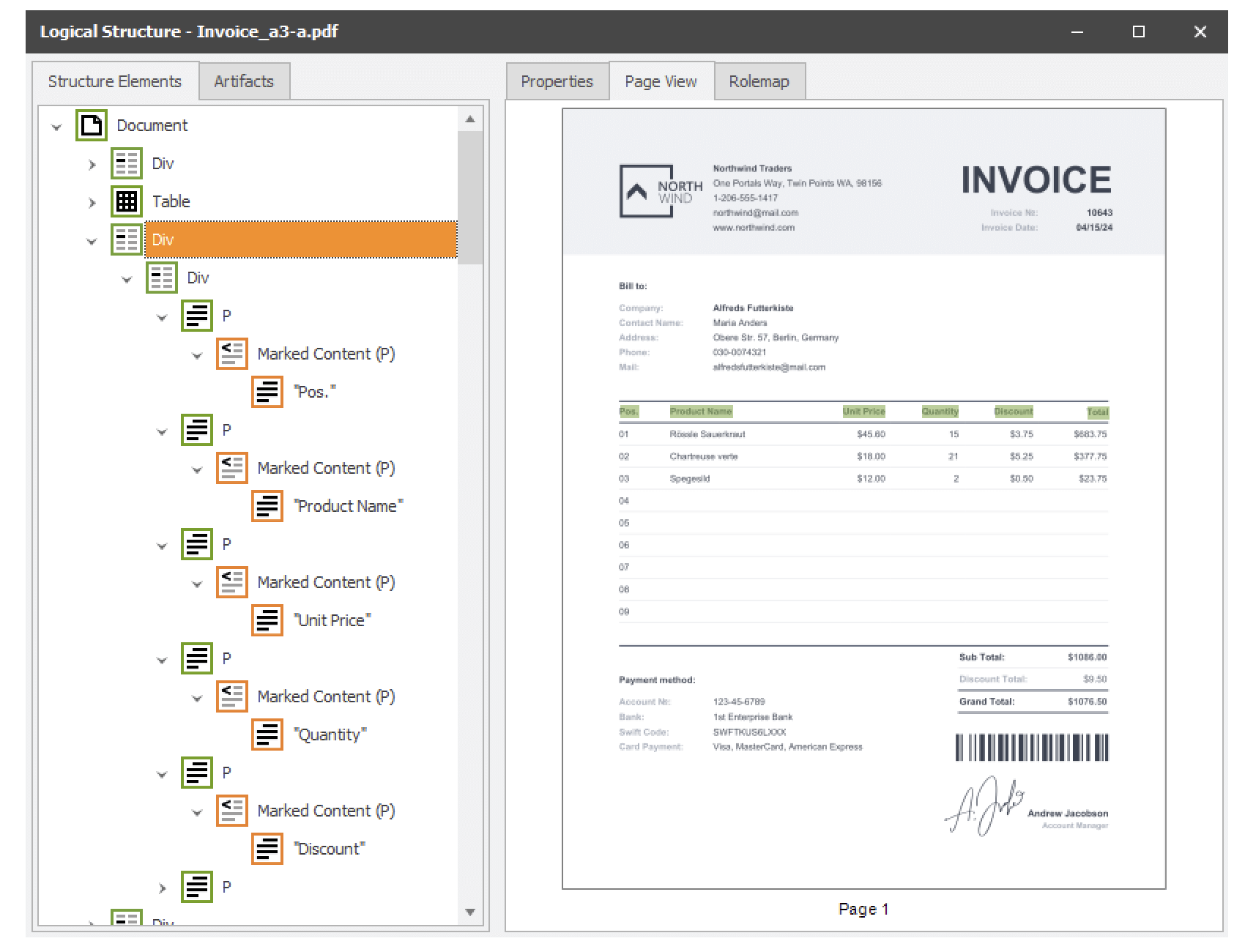Click the "Discount" text content icon
Screen dimensions: 1245x952
coord(267,849)
